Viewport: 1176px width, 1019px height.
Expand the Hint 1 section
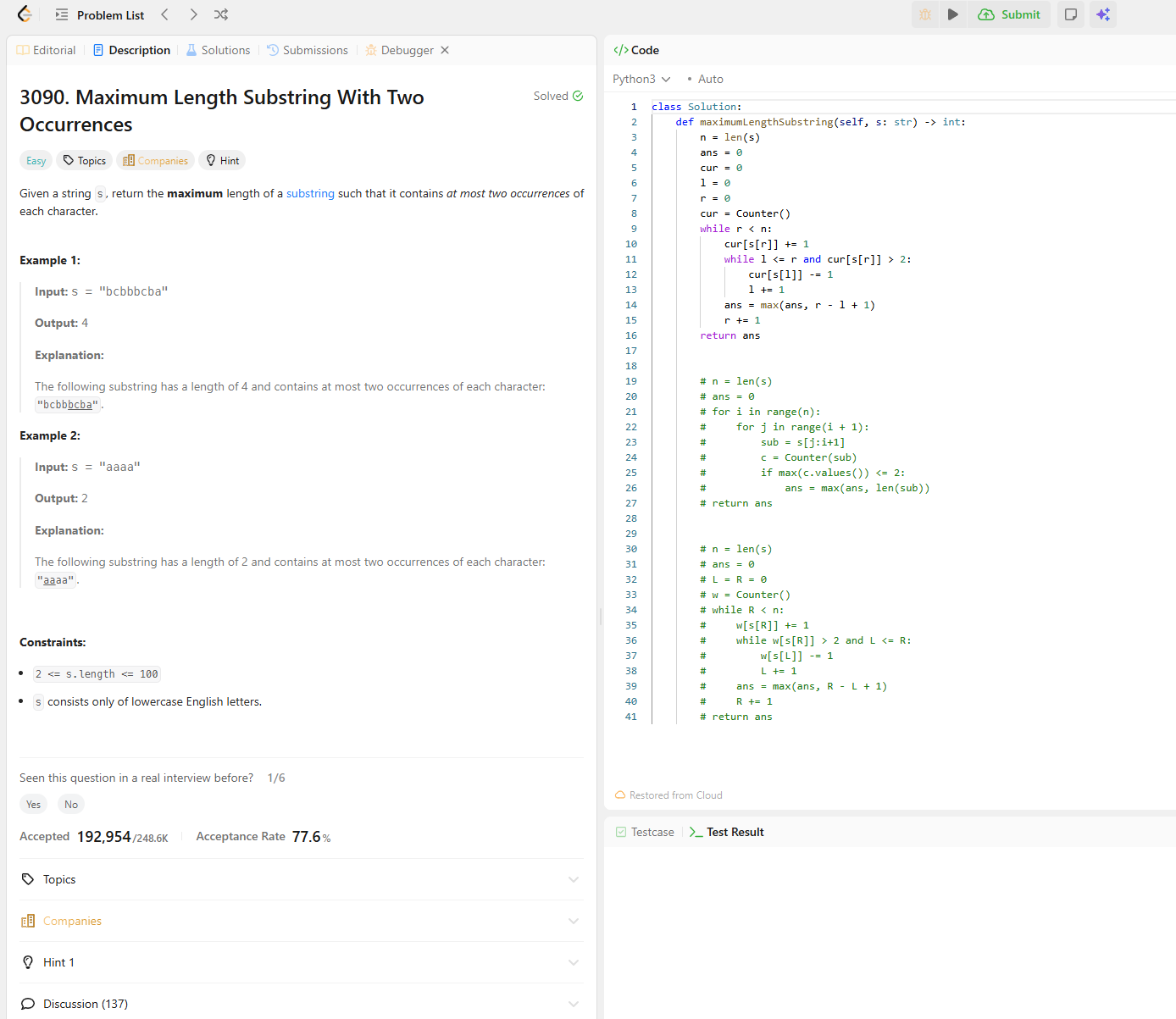pyautogui.click(x=301, y=962)
